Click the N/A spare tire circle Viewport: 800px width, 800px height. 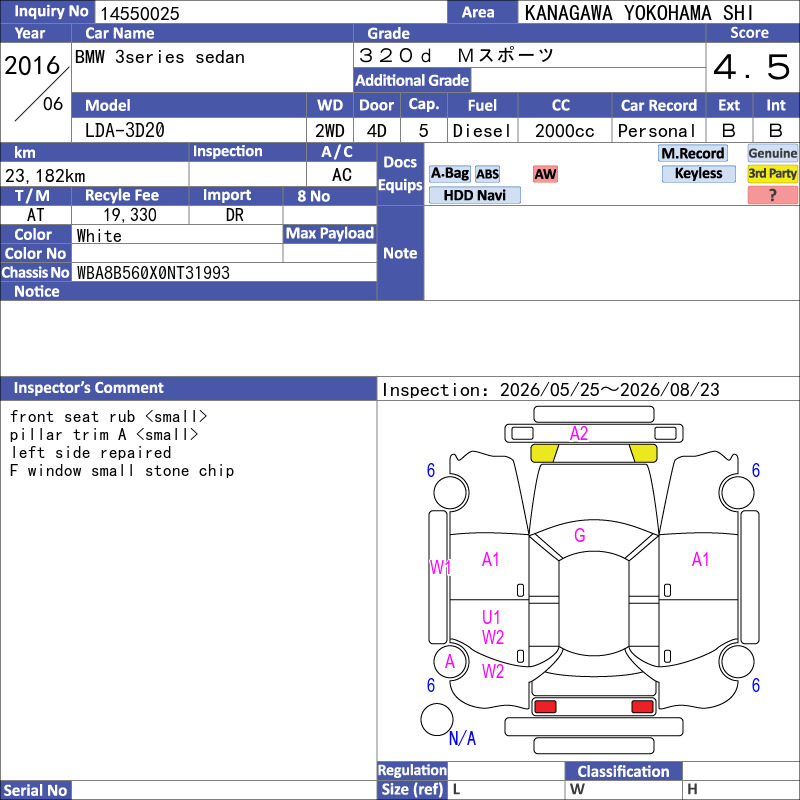coord(437,719)
